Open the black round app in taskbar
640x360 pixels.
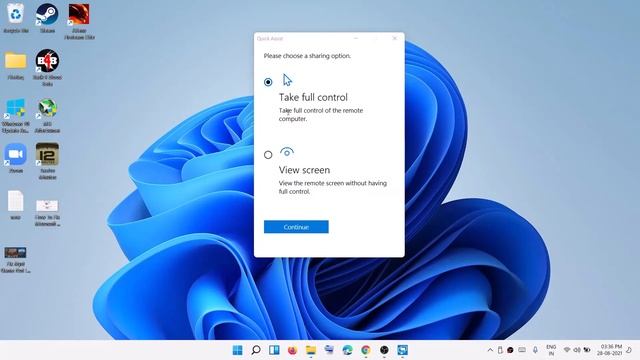[384, 350]
